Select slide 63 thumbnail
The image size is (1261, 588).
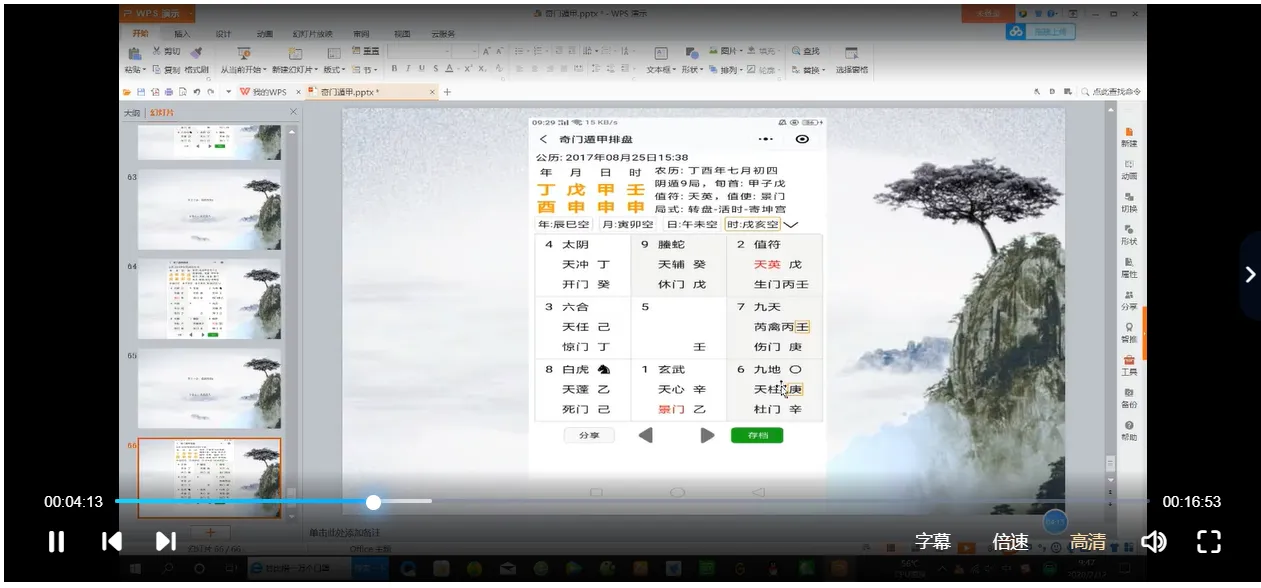pyautogui.click(x=209, y=211)
